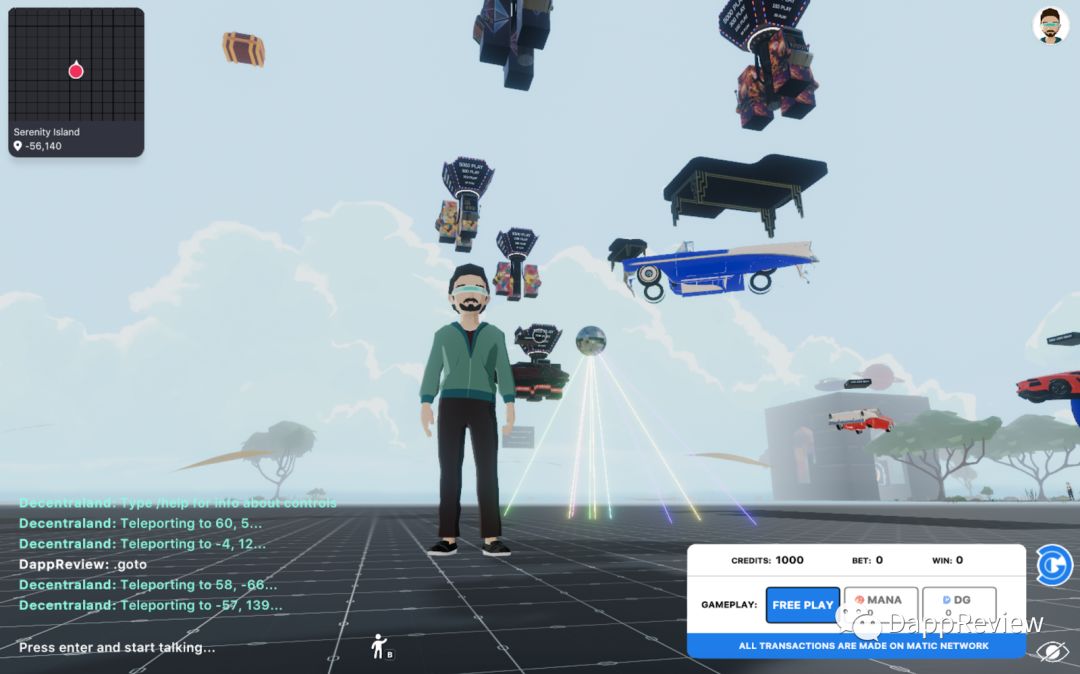The image size is (1080, 674).
Task: Click the BET: 0 value
Action: tap(867, 560)
